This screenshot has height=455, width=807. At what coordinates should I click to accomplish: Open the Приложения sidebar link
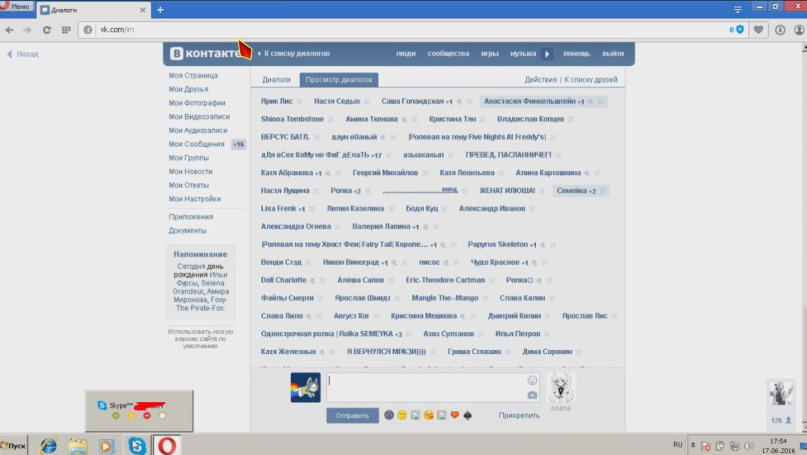point(190,217)
